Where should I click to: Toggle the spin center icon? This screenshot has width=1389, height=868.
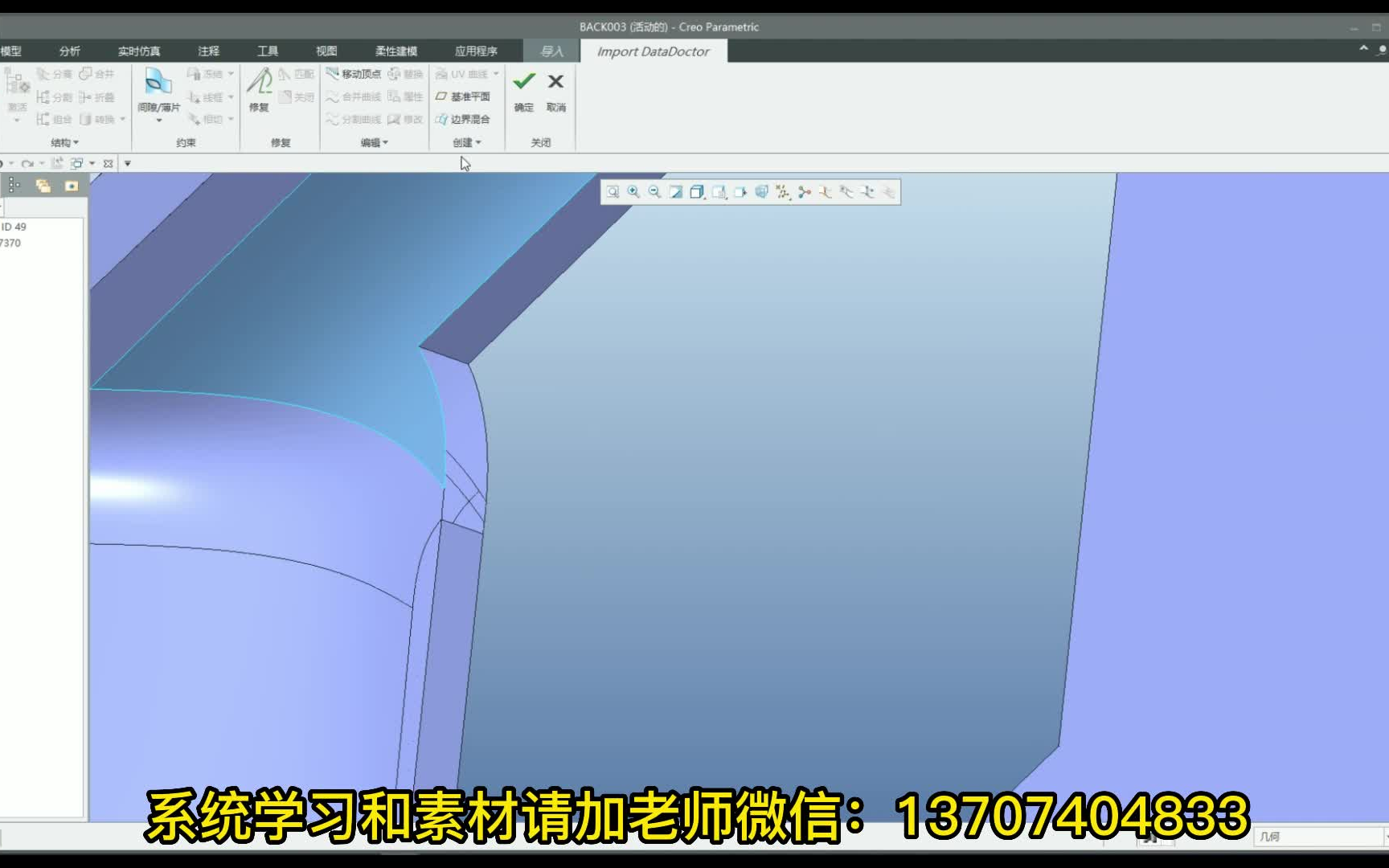pyautogui.click(x=825, y=192)
